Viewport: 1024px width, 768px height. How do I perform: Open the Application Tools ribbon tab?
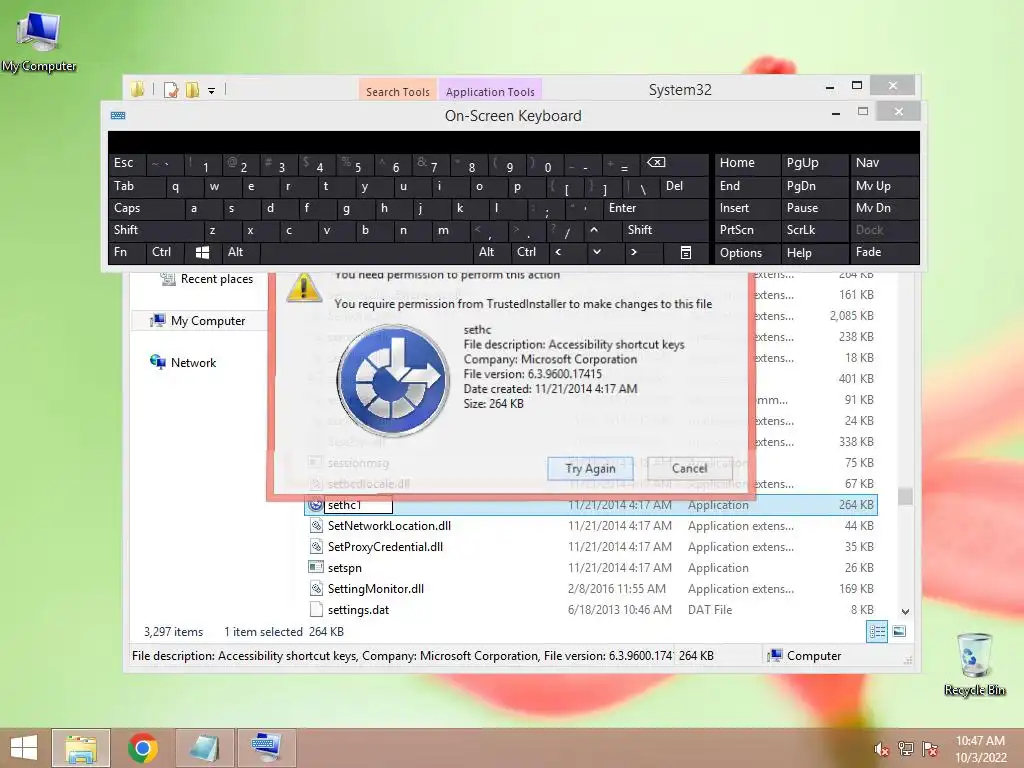[490, 91]
